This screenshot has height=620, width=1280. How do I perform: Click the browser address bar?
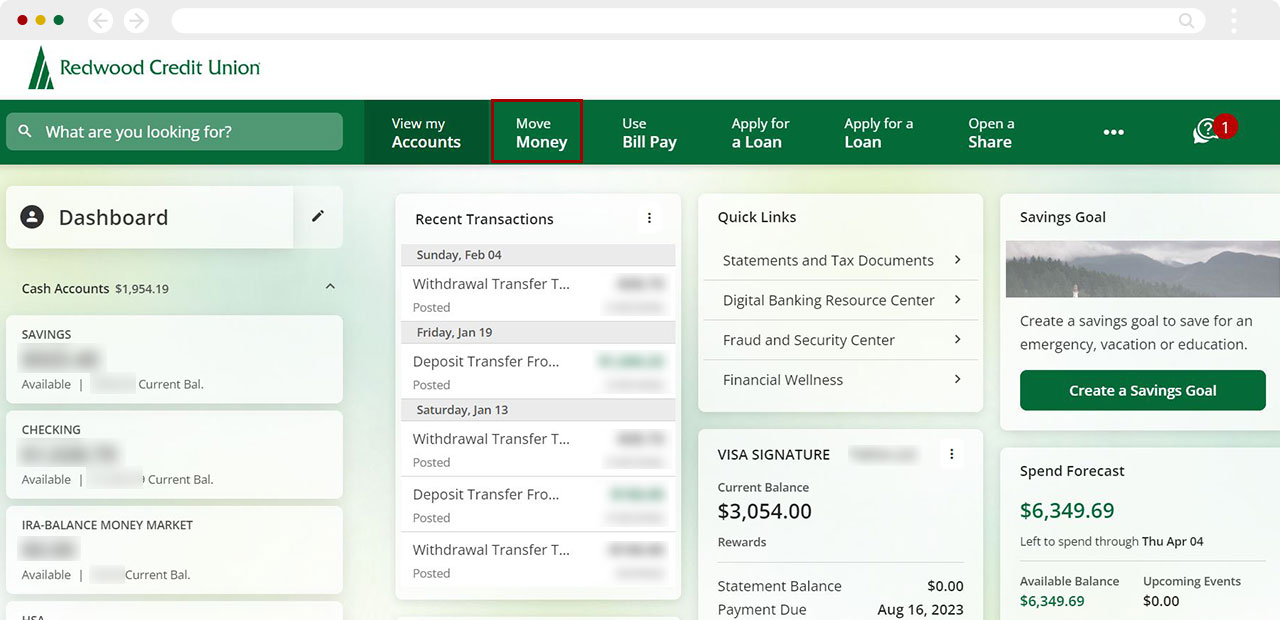coord(686,20)
